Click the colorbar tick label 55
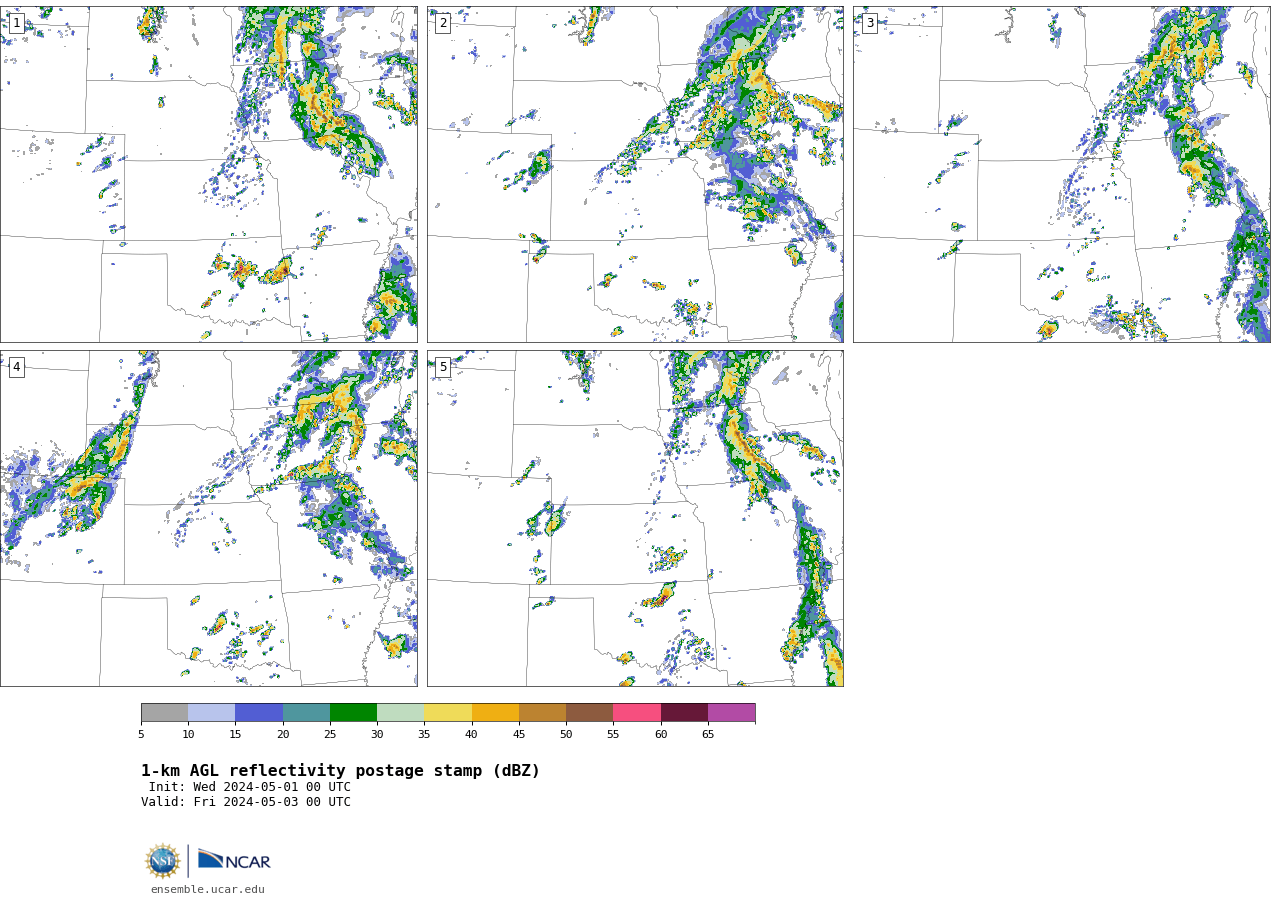The height and width of the screenshot is (901, 1280). [x=613, y=734]
